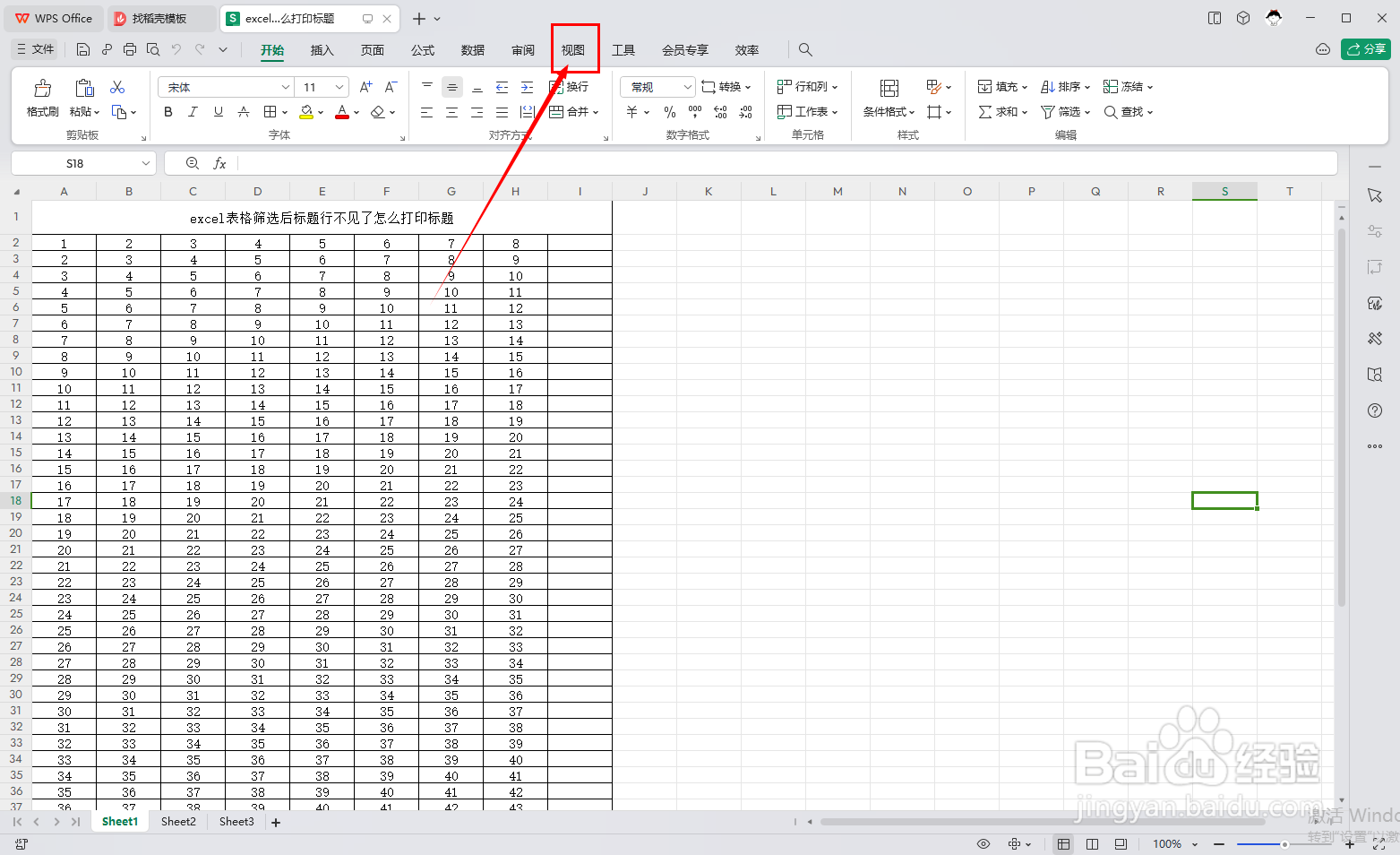This screenshot has width=1400, height=855.
Task: Click the strikethrough text icon
Action: pos(244,112)
